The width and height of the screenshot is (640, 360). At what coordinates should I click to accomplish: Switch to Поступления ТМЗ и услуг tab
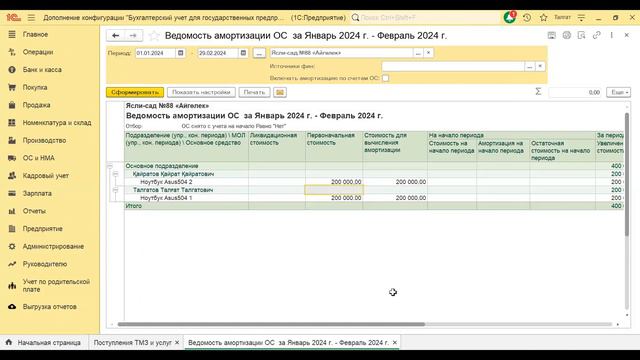tap(133, 343)
